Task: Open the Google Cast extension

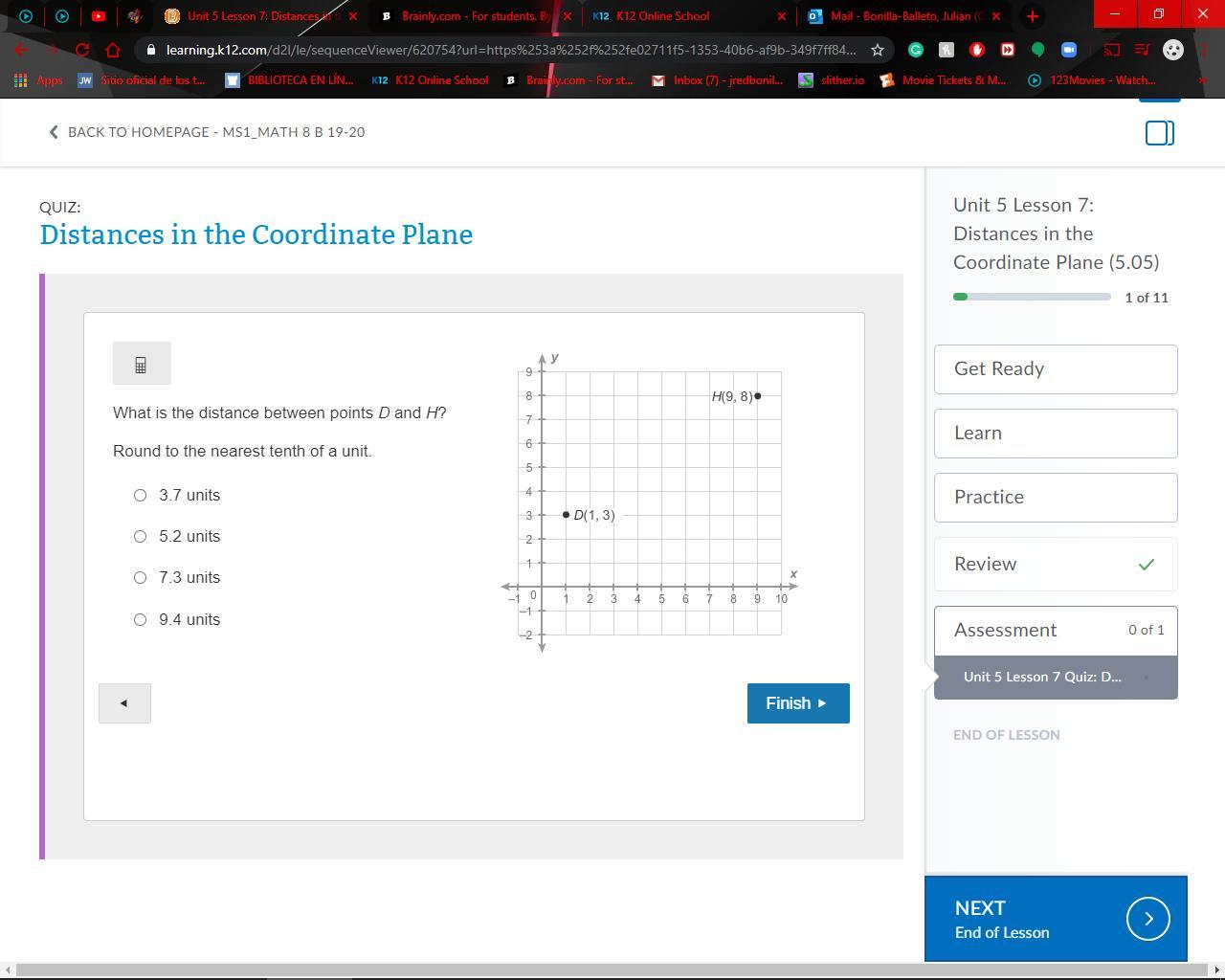Action: pyautogui.click(x=1111, y=50)
